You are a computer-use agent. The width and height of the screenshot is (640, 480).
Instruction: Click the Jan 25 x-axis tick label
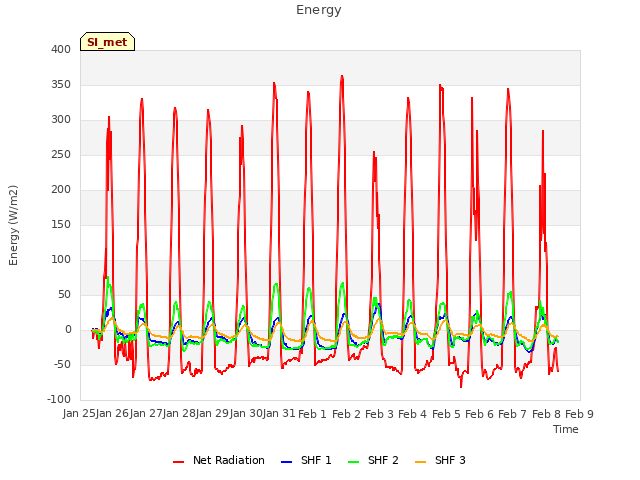[79, 414]
